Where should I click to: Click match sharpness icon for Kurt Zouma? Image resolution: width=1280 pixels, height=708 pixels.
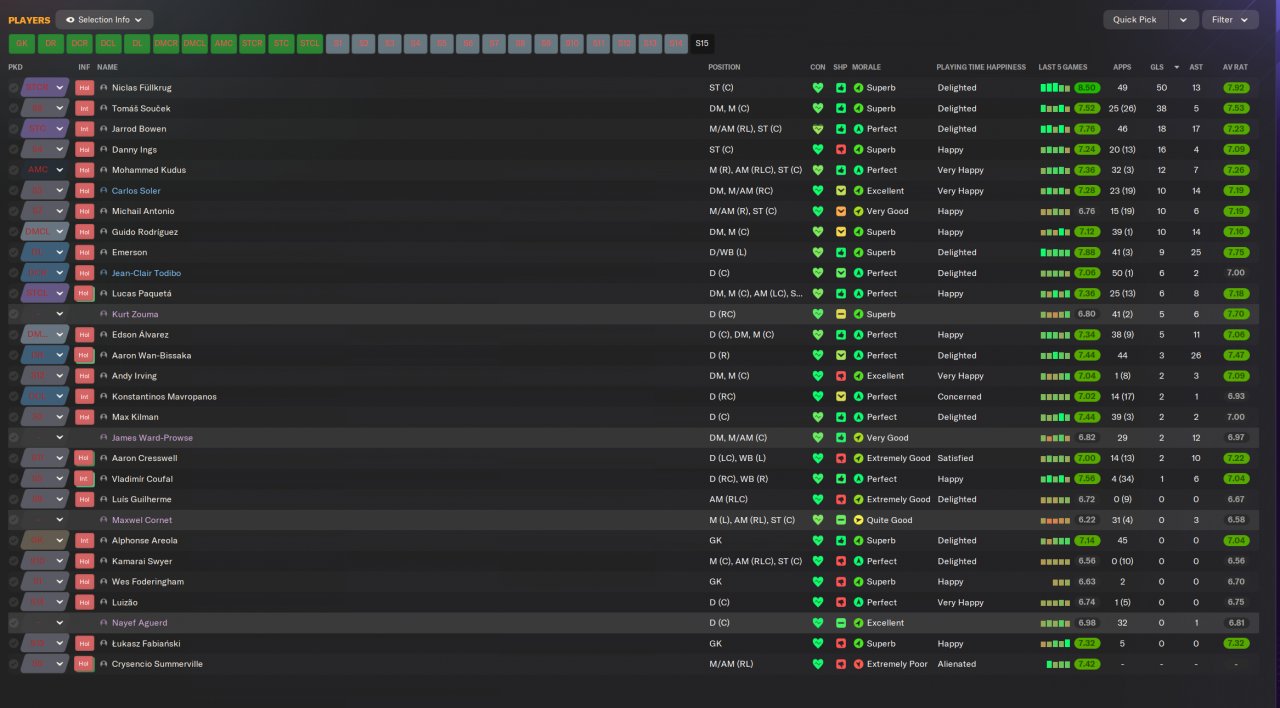(841, 314)
